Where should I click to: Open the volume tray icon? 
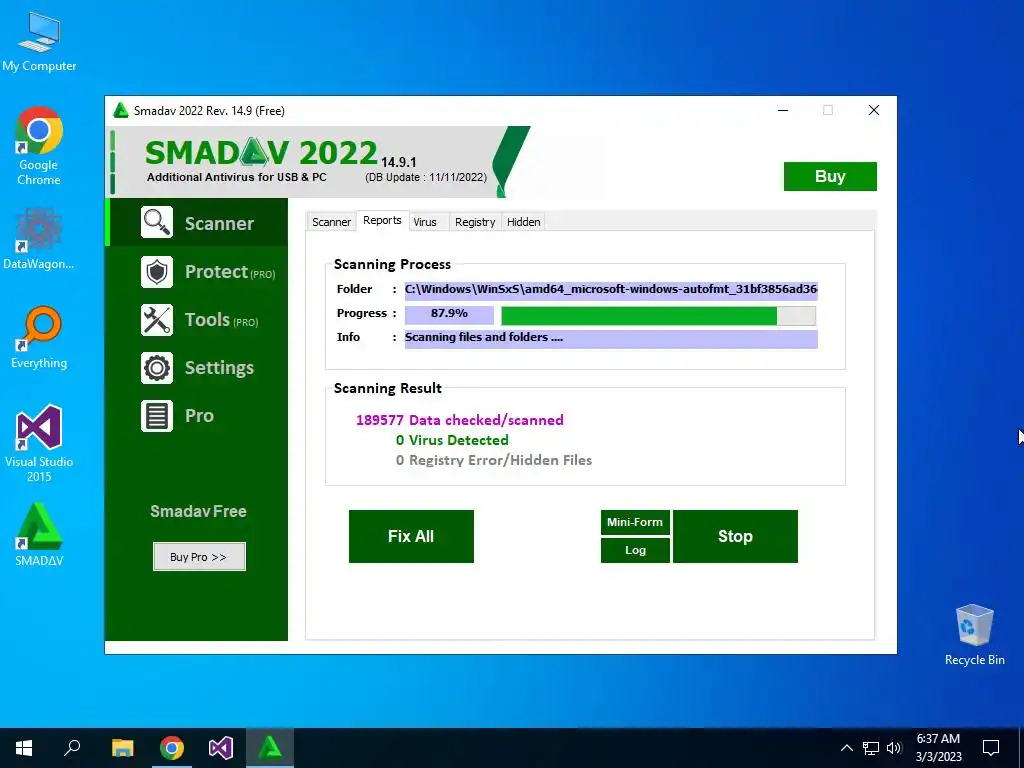click(x=894, y=748)
